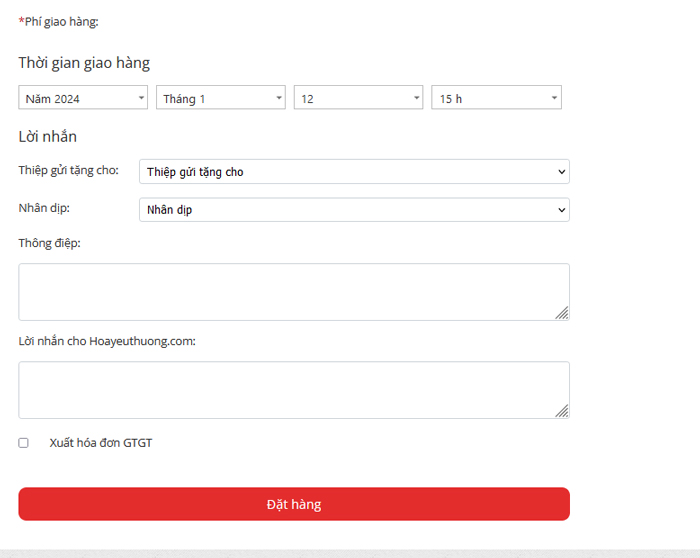
Task: Grab the resize handle of the 'Thông điệp' textarea
Action: (x=562, y=313)
